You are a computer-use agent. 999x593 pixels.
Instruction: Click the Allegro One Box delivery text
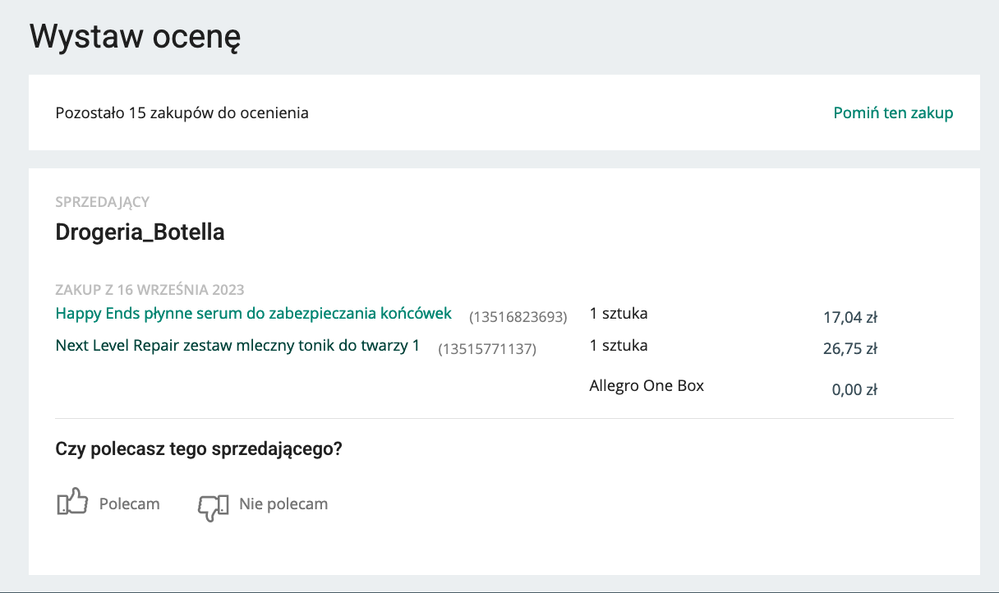click(x=647, y=385)
